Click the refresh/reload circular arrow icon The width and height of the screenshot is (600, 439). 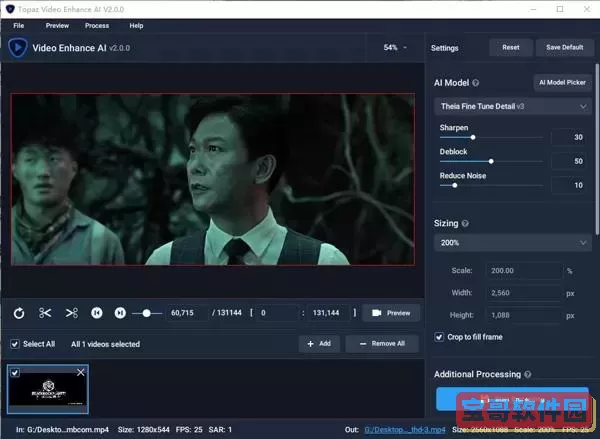19,313
